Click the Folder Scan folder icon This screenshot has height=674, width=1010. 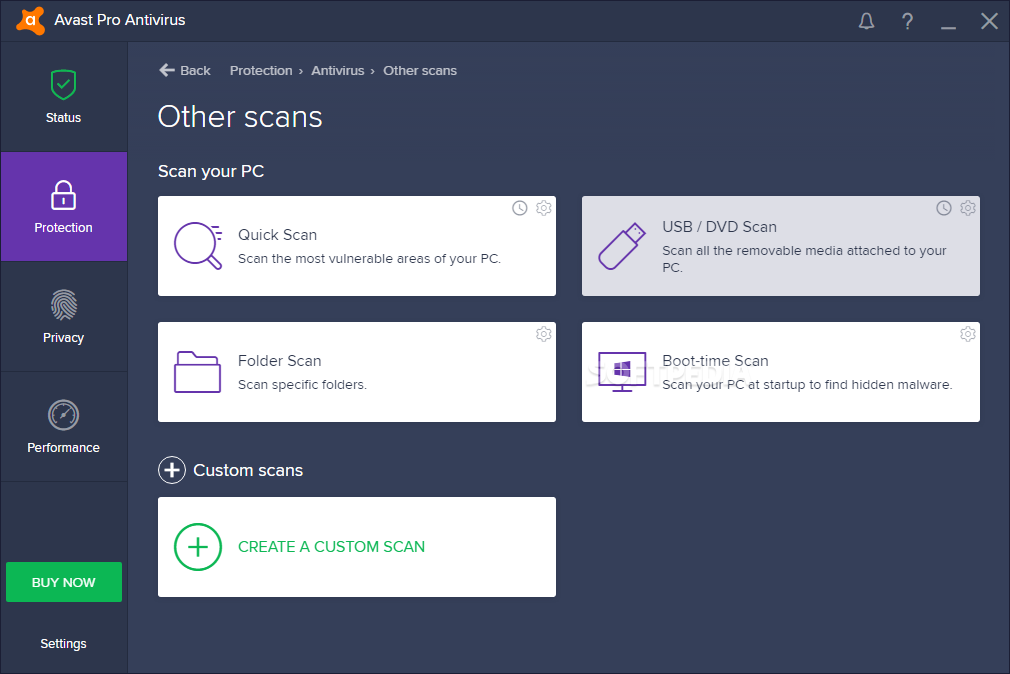pos(197,372)
